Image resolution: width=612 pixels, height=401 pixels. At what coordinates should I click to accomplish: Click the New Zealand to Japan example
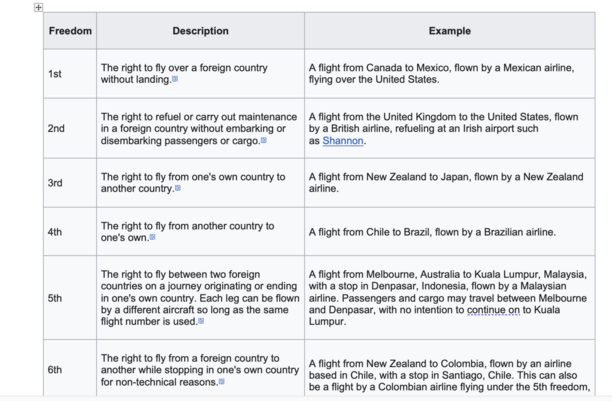[446, 183]
